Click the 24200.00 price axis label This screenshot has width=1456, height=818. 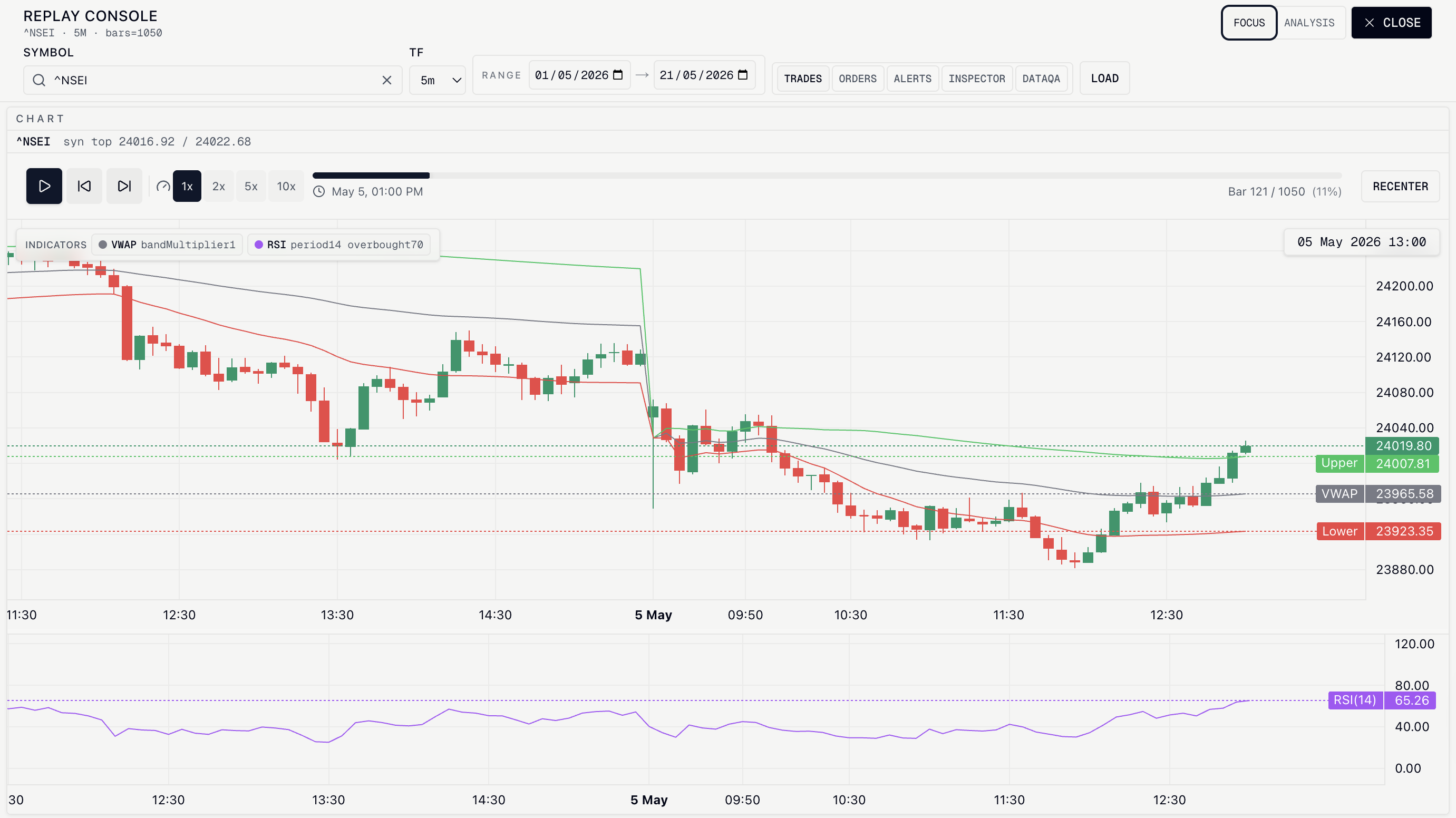pos(1404,286)
